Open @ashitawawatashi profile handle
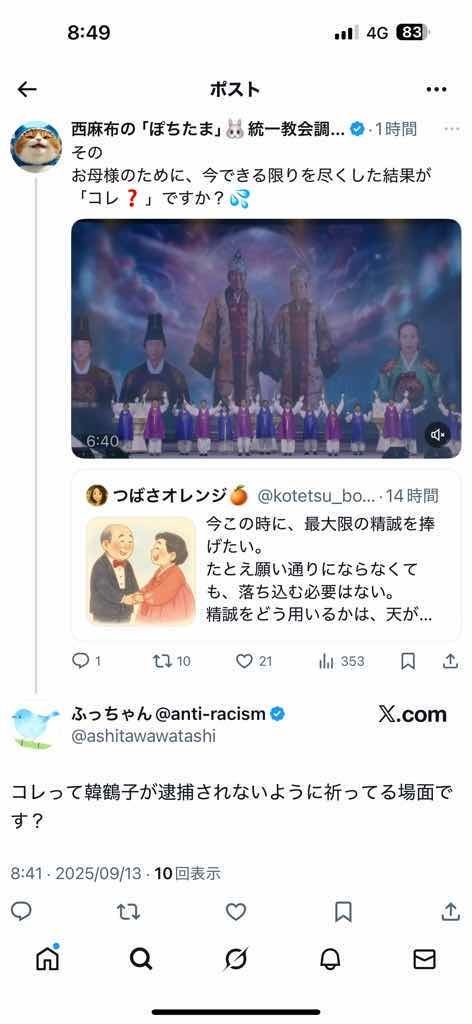472x1024 pixels. coord(143,737)
